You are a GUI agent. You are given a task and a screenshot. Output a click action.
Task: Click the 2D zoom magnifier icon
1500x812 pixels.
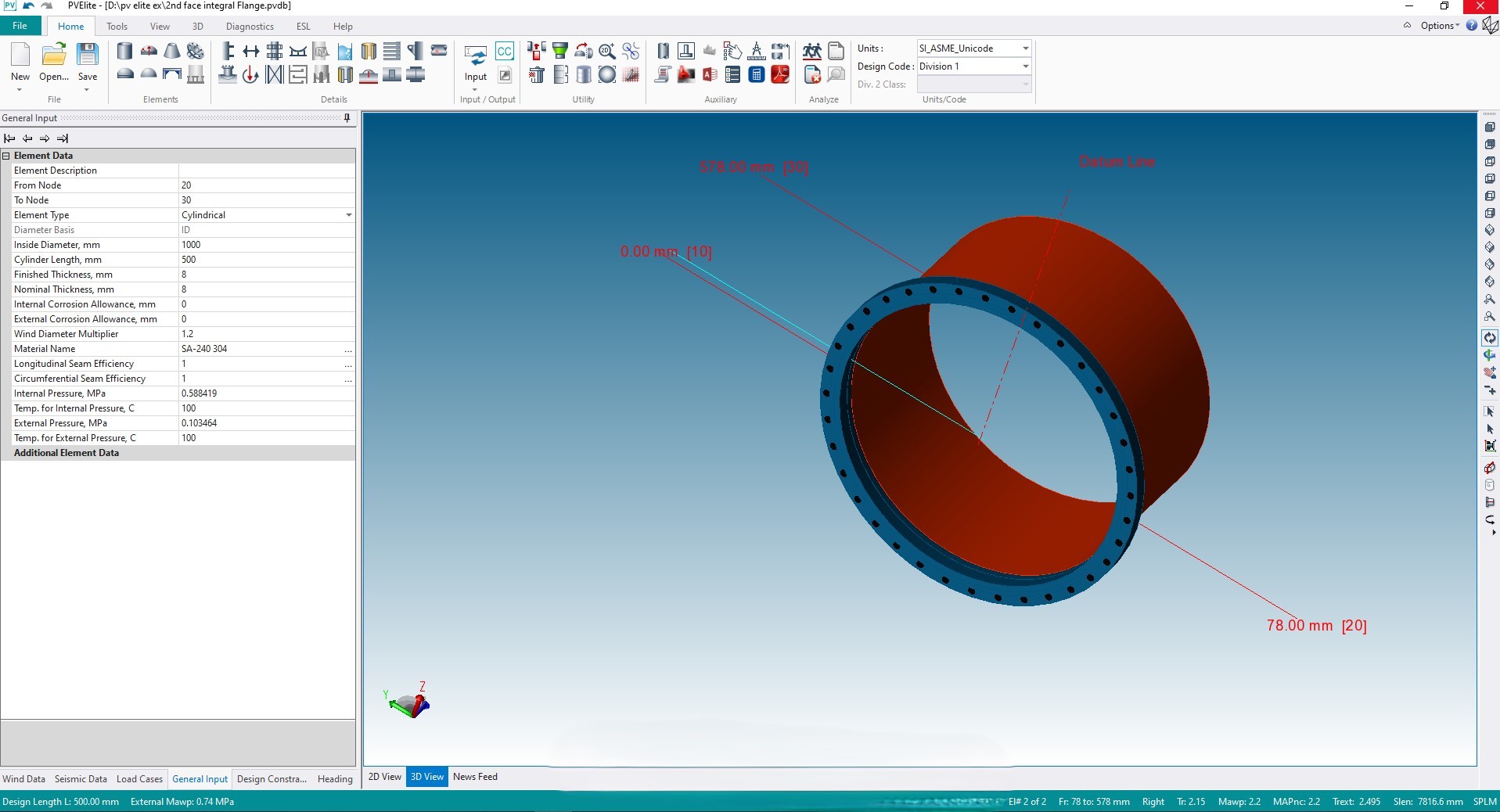click(x=606, y=52)
